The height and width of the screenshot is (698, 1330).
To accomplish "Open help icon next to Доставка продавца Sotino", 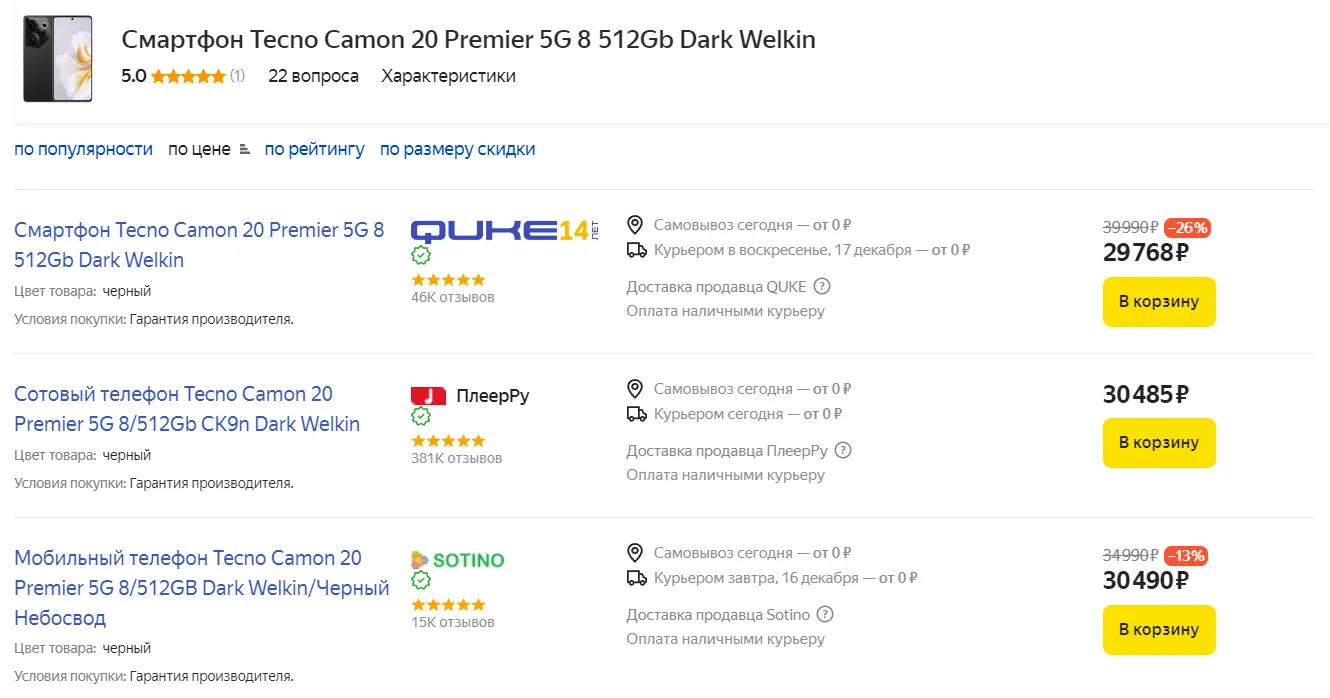I will 825,615.
